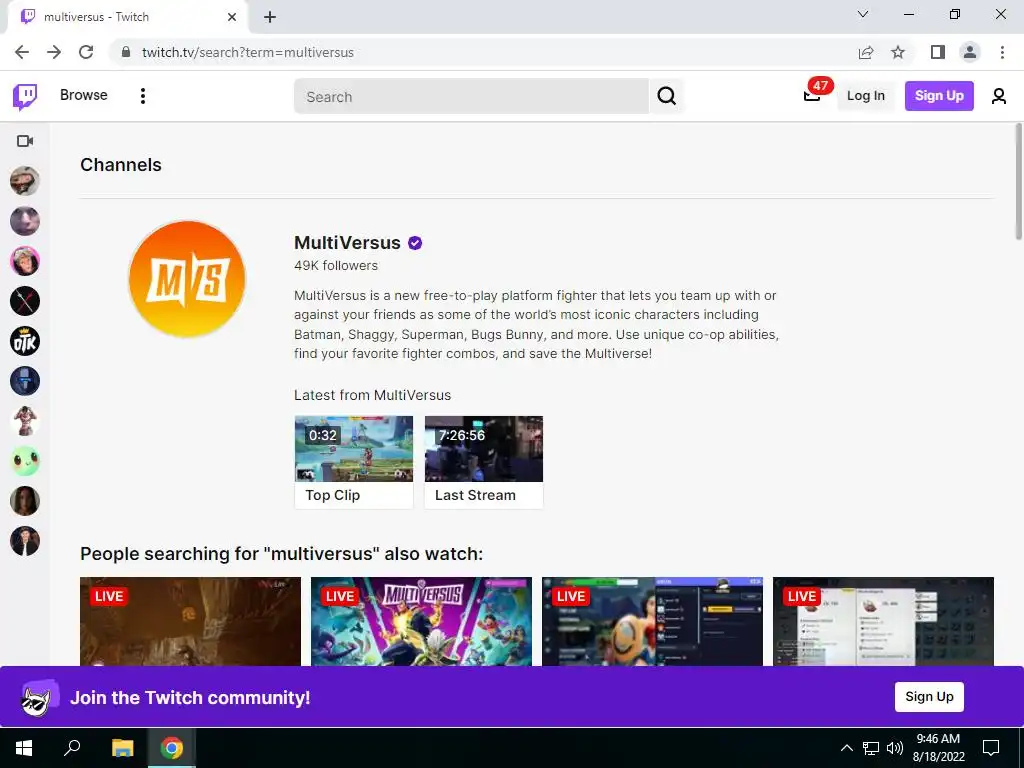Toggle the Chrome side panel icon

coord(938,52)
